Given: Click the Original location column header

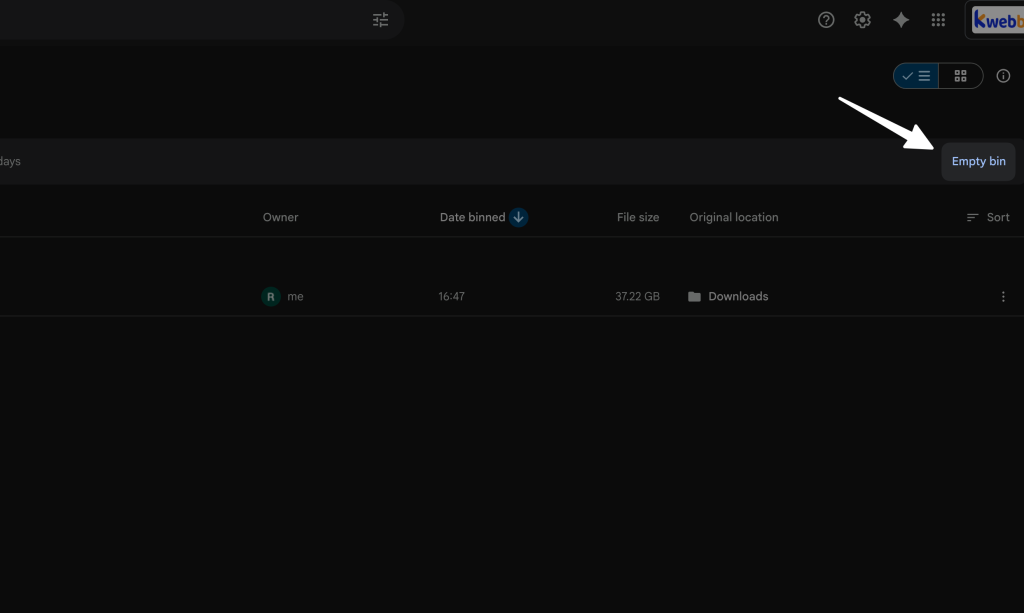Looking at the screenshot, I should [733, 217].
